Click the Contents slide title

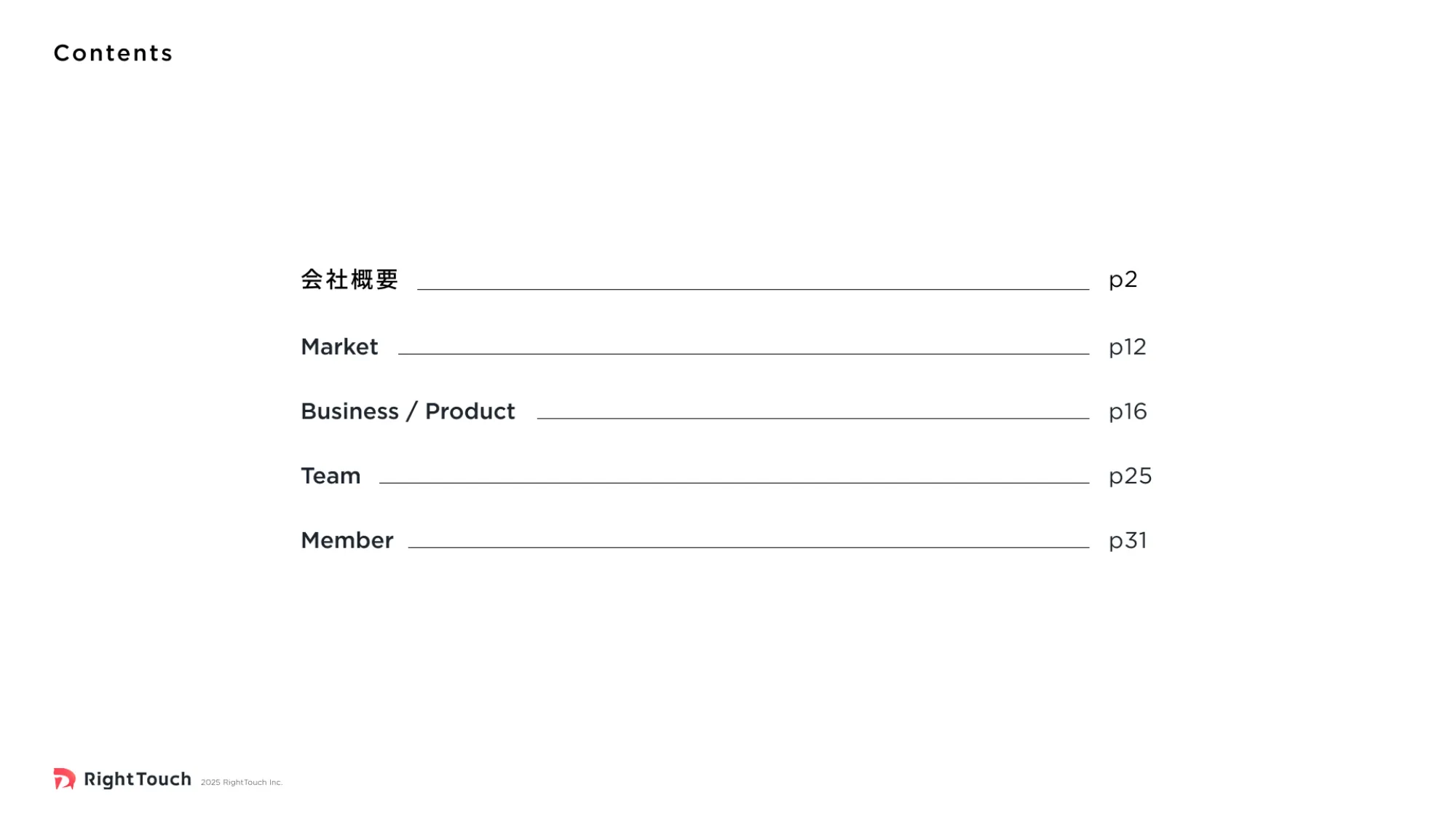click(x=114, y=53)
